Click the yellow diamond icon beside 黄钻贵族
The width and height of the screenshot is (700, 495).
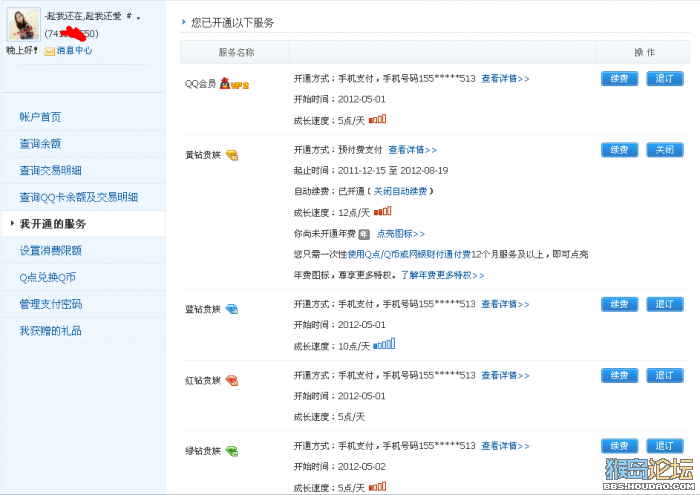[x=232, y=155]
